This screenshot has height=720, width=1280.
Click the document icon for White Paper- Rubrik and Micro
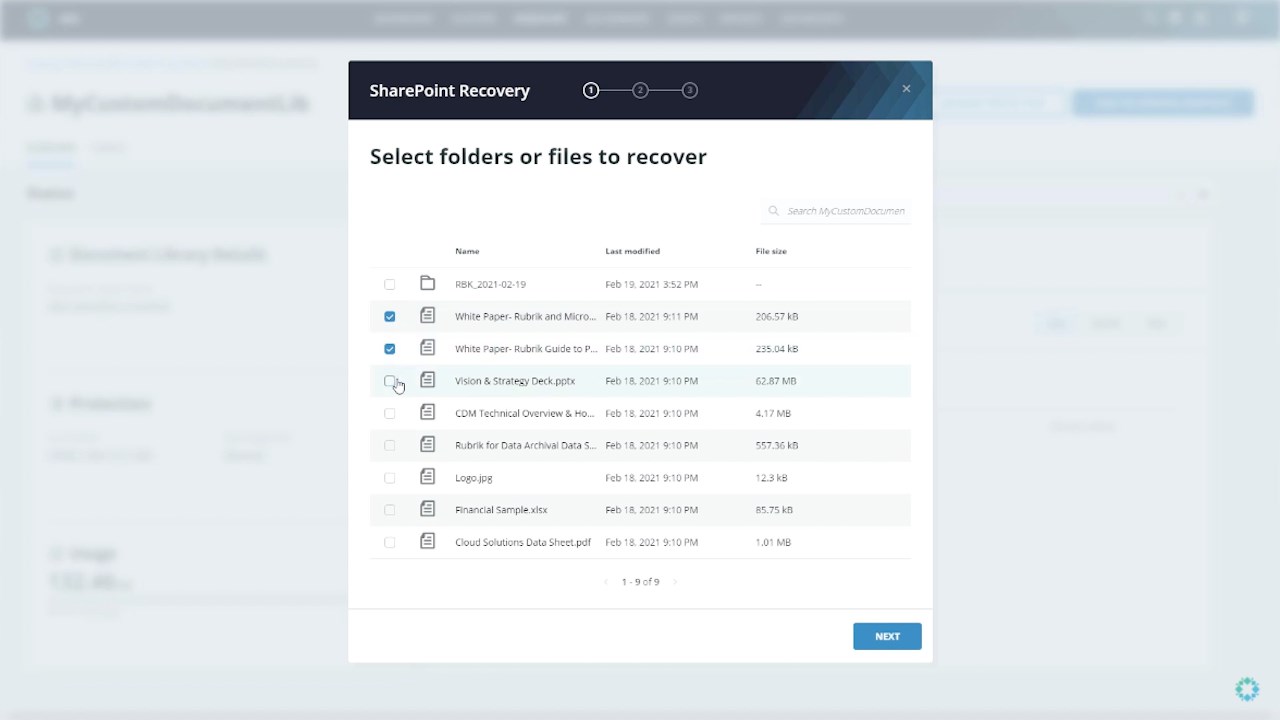click(428, 316)
